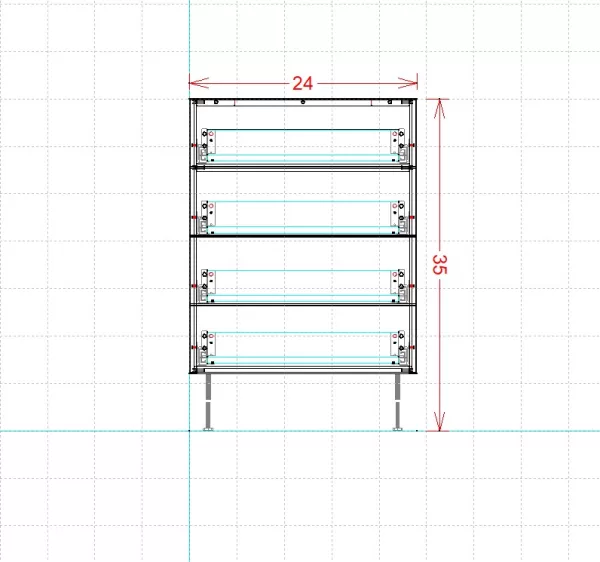This screenshot has height=562, width=600.
Task: Select the height dimension label 35
Action: [439, 265]
